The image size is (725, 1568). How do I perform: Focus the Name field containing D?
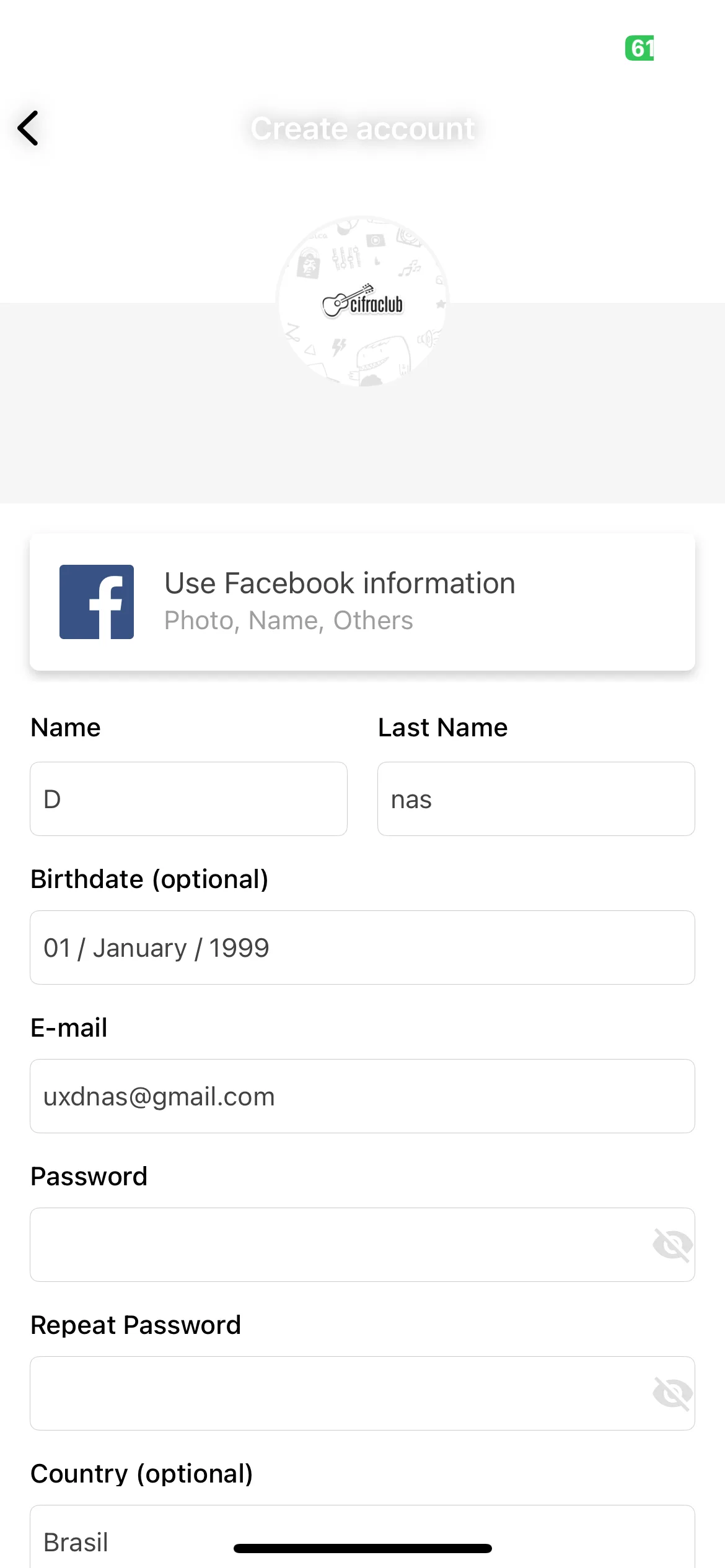click(x=188, y=799)
